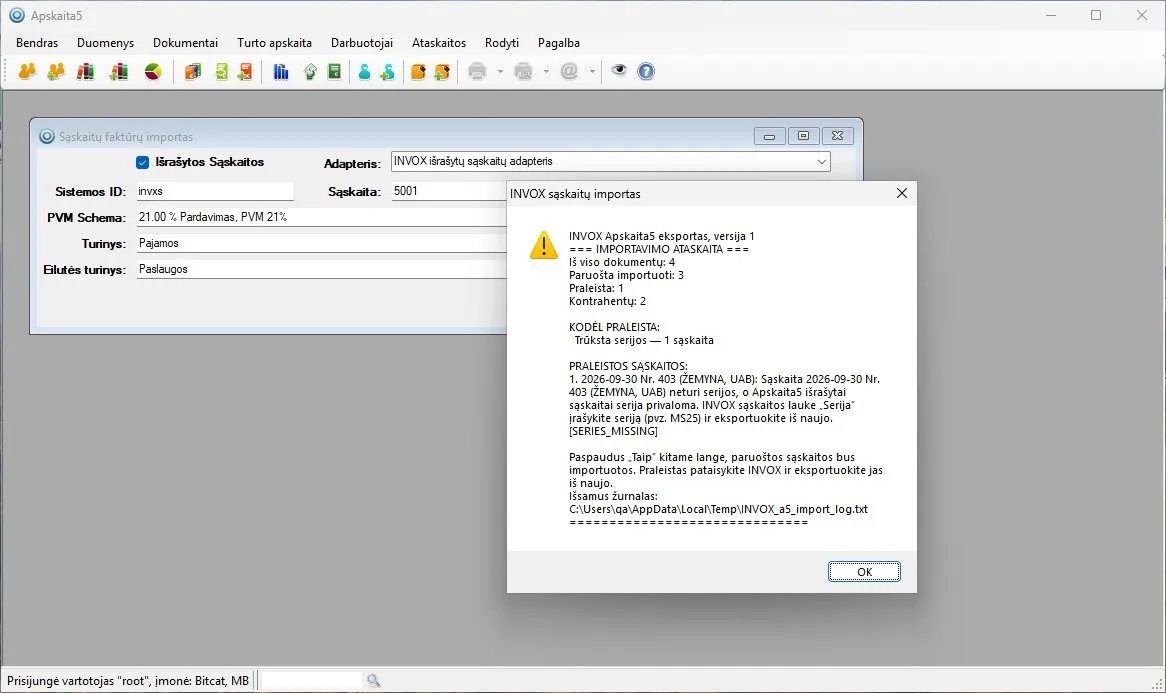Click the green document with curved arrow icon
Viewport: 1166px width, 693px height.
[x=310, y=71]
